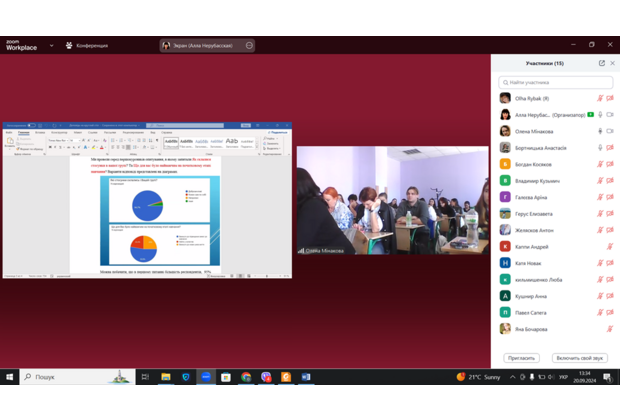Apply Bold formatting in Word ribbon
This screenshot has height=420, width=620.
click(50, 147)
